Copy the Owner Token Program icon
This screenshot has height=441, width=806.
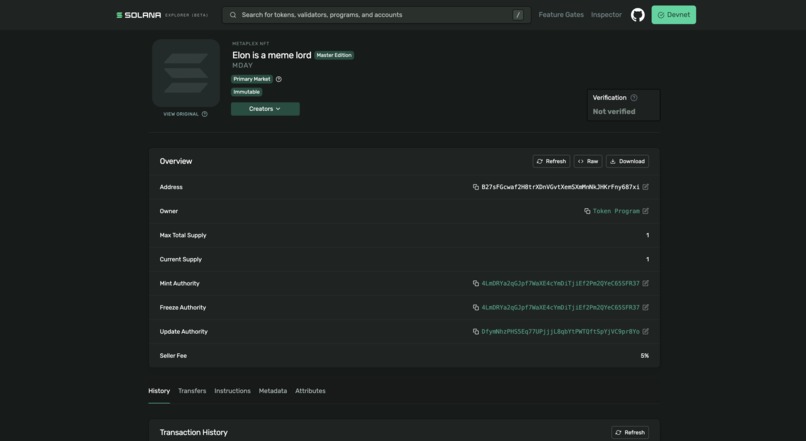[587, 211]
